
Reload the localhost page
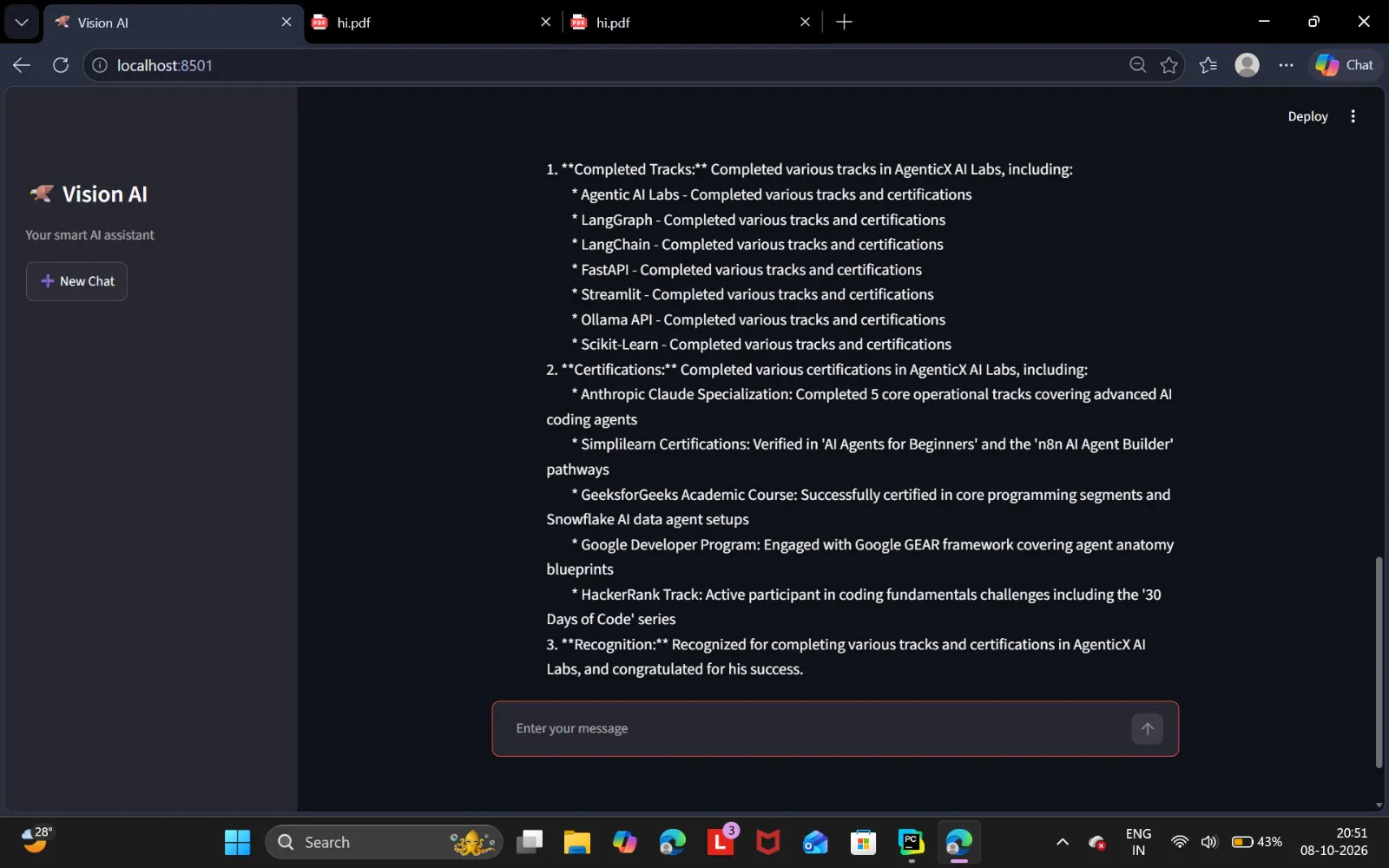tap(61, 65)
